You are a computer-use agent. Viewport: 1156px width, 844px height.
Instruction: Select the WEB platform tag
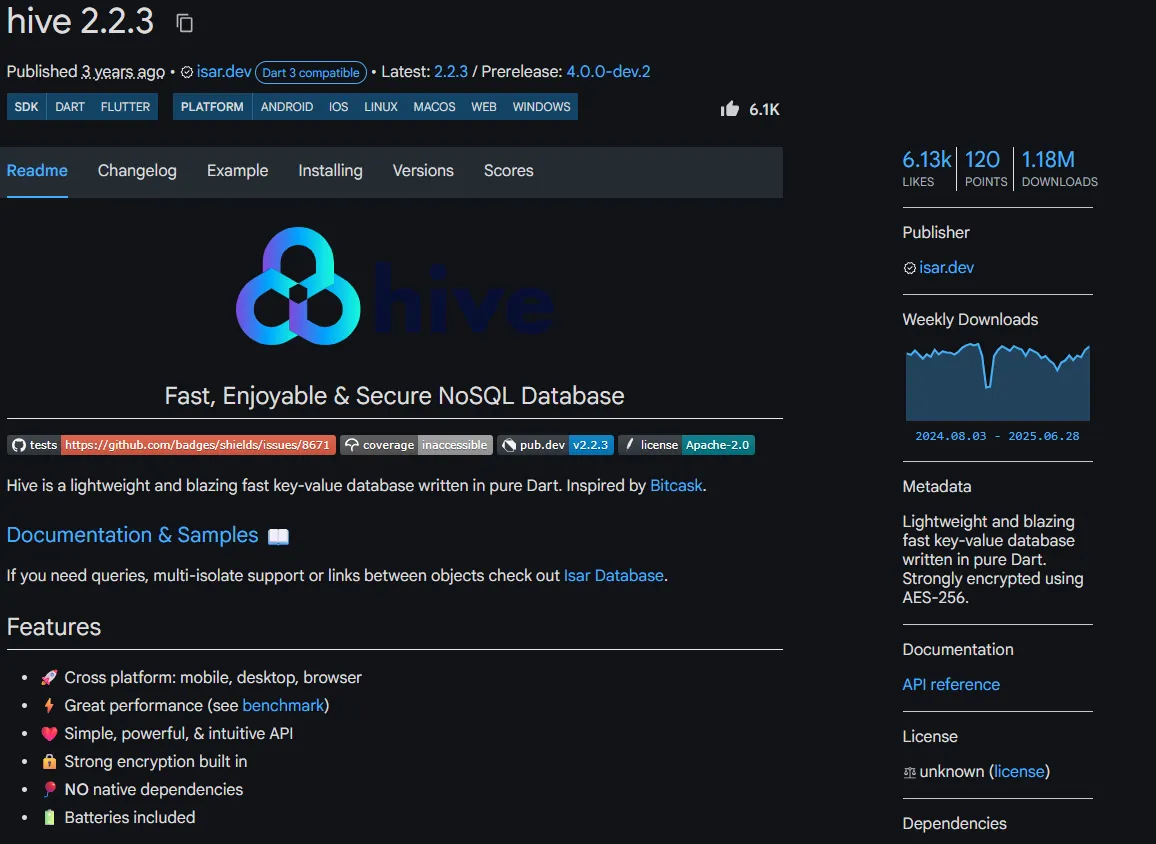coord(484,107)
